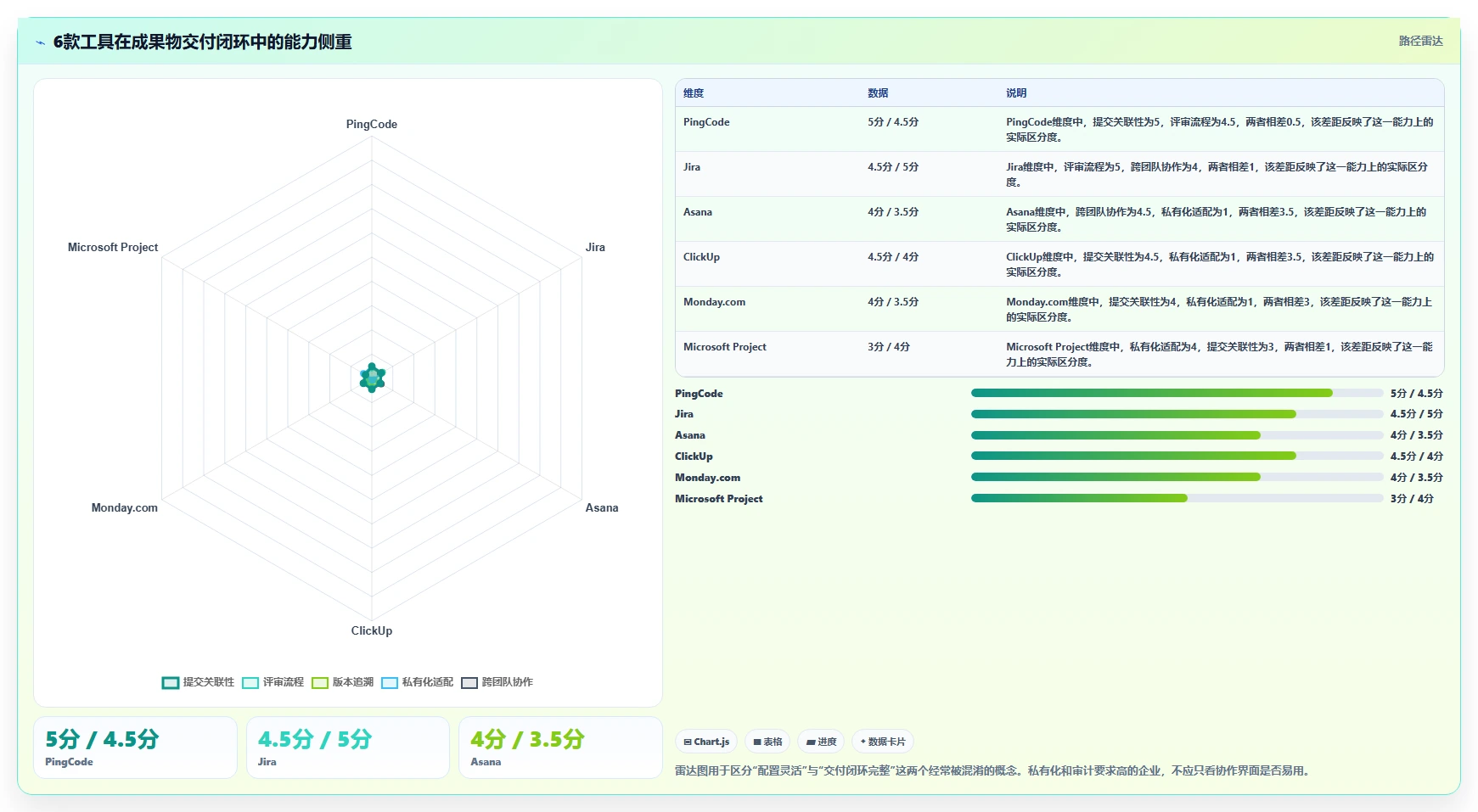Click the chart title 6款工具在成果物交付闭环中的能力侧重
Viewport: 1478px width, 812px height.
pyautogui.click(x=203, y=42)
